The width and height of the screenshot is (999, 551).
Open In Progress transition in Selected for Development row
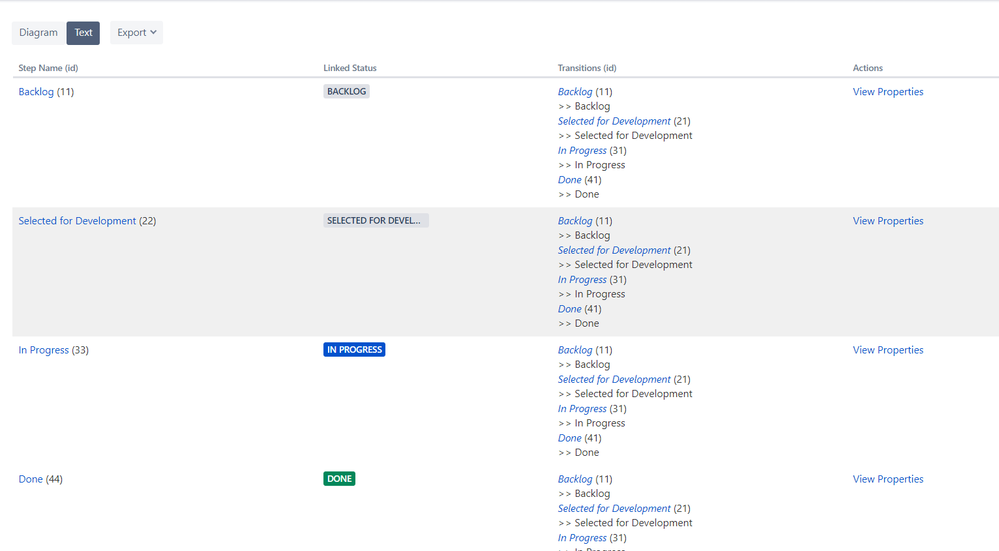[x=582, y=280]
